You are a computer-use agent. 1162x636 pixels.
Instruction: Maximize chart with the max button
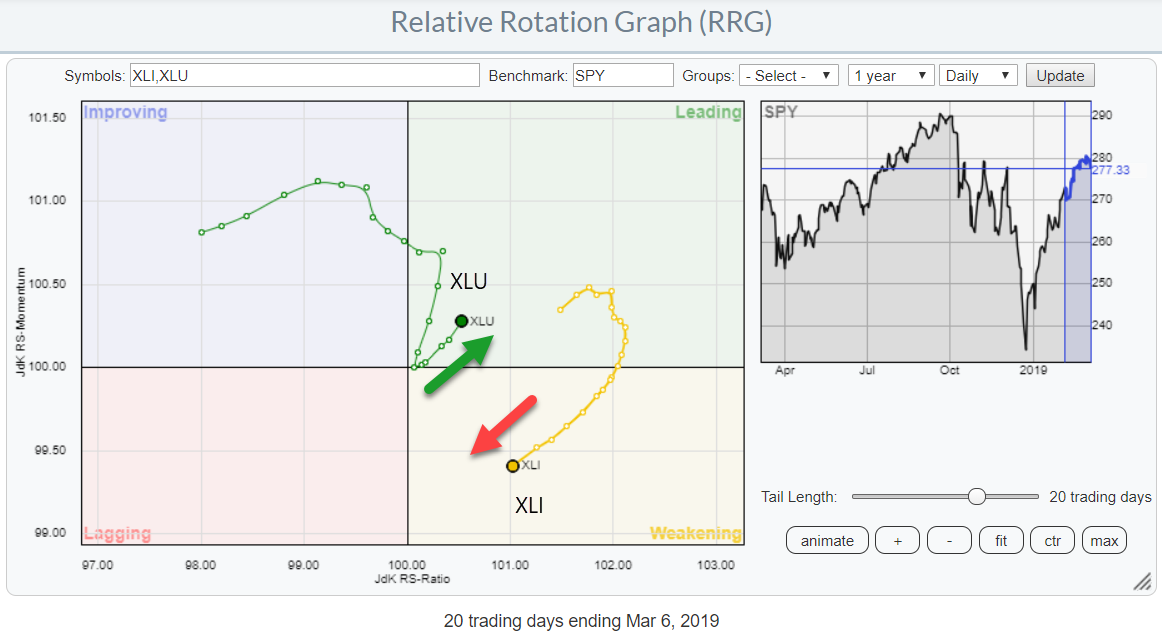1104,541
